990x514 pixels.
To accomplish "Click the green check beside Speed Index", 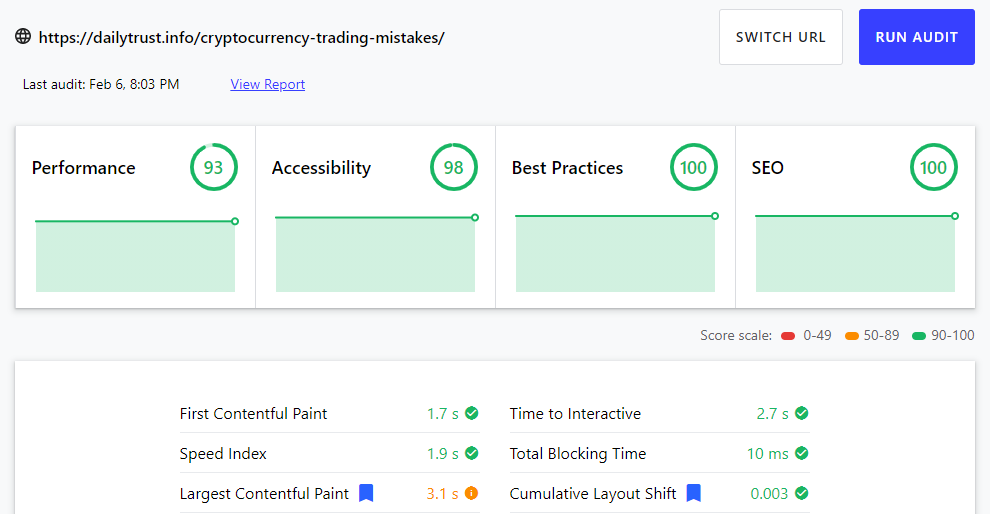I will 472,453.
